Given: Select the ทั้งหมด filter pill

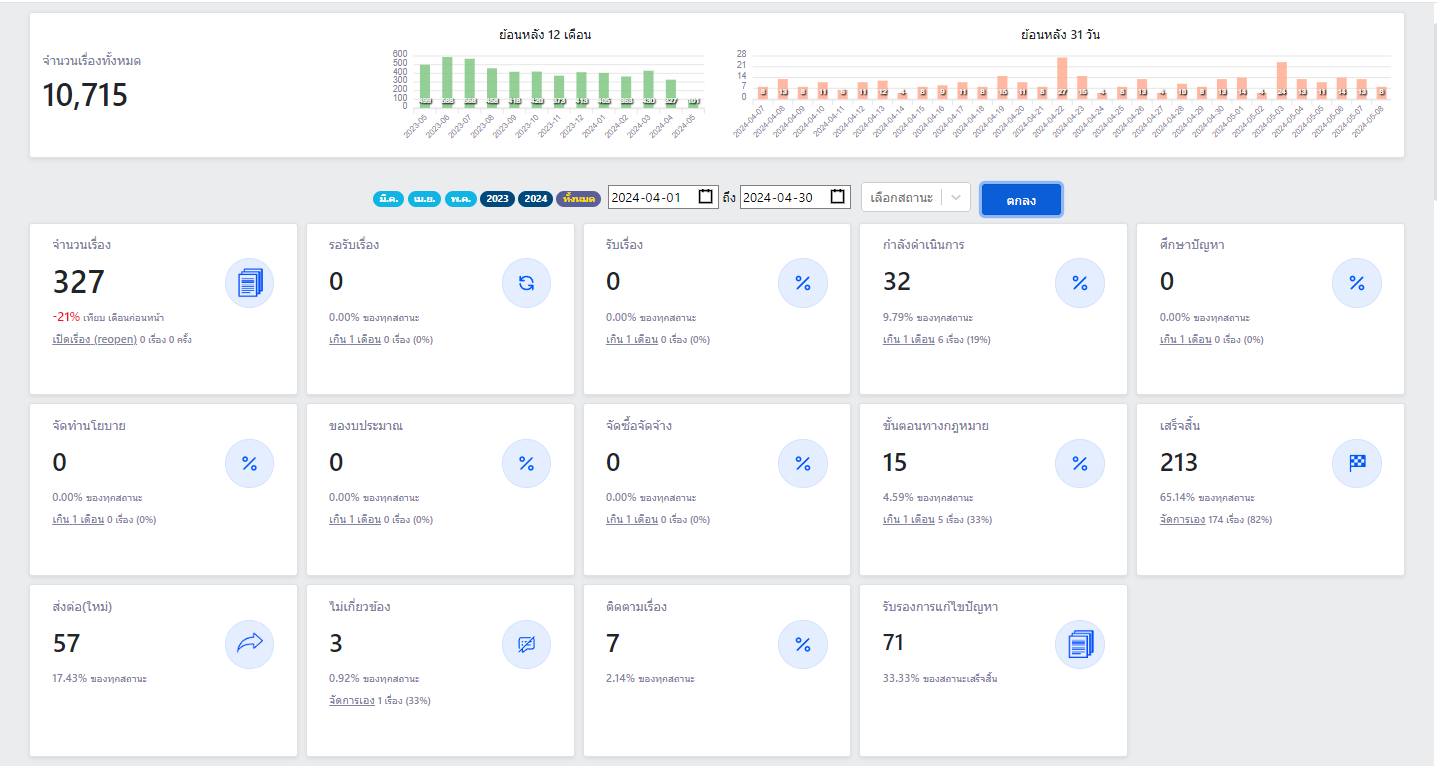Looking at the screenshot, I should tap(578, 198).
